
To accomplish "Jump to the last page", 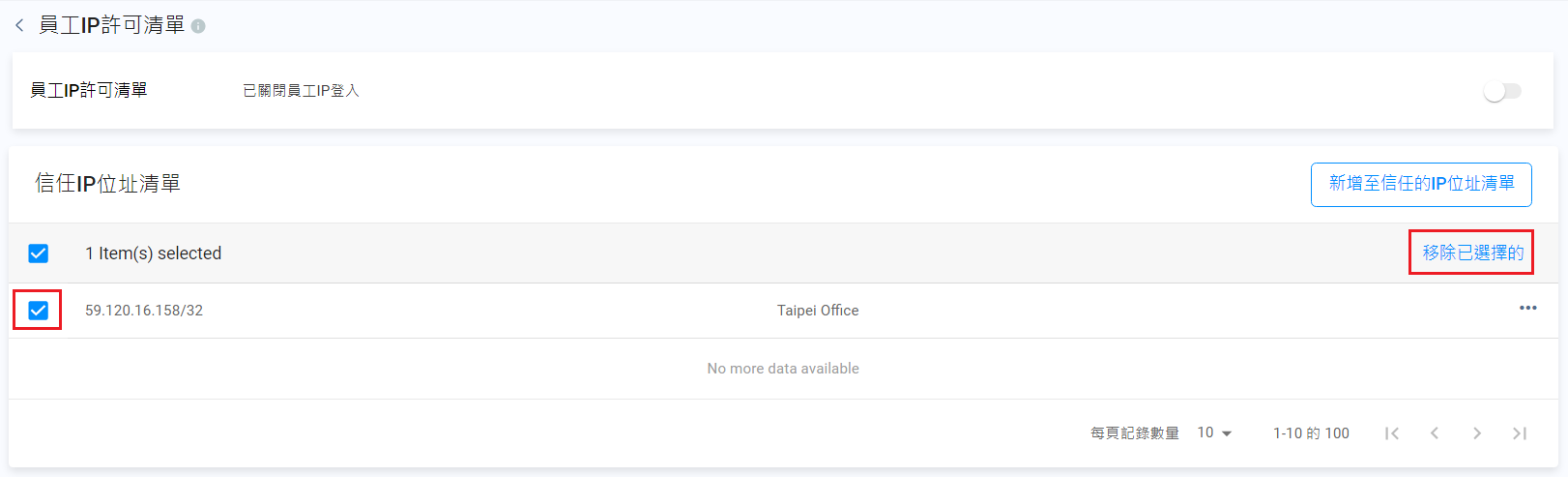I will coord(1520,433).
